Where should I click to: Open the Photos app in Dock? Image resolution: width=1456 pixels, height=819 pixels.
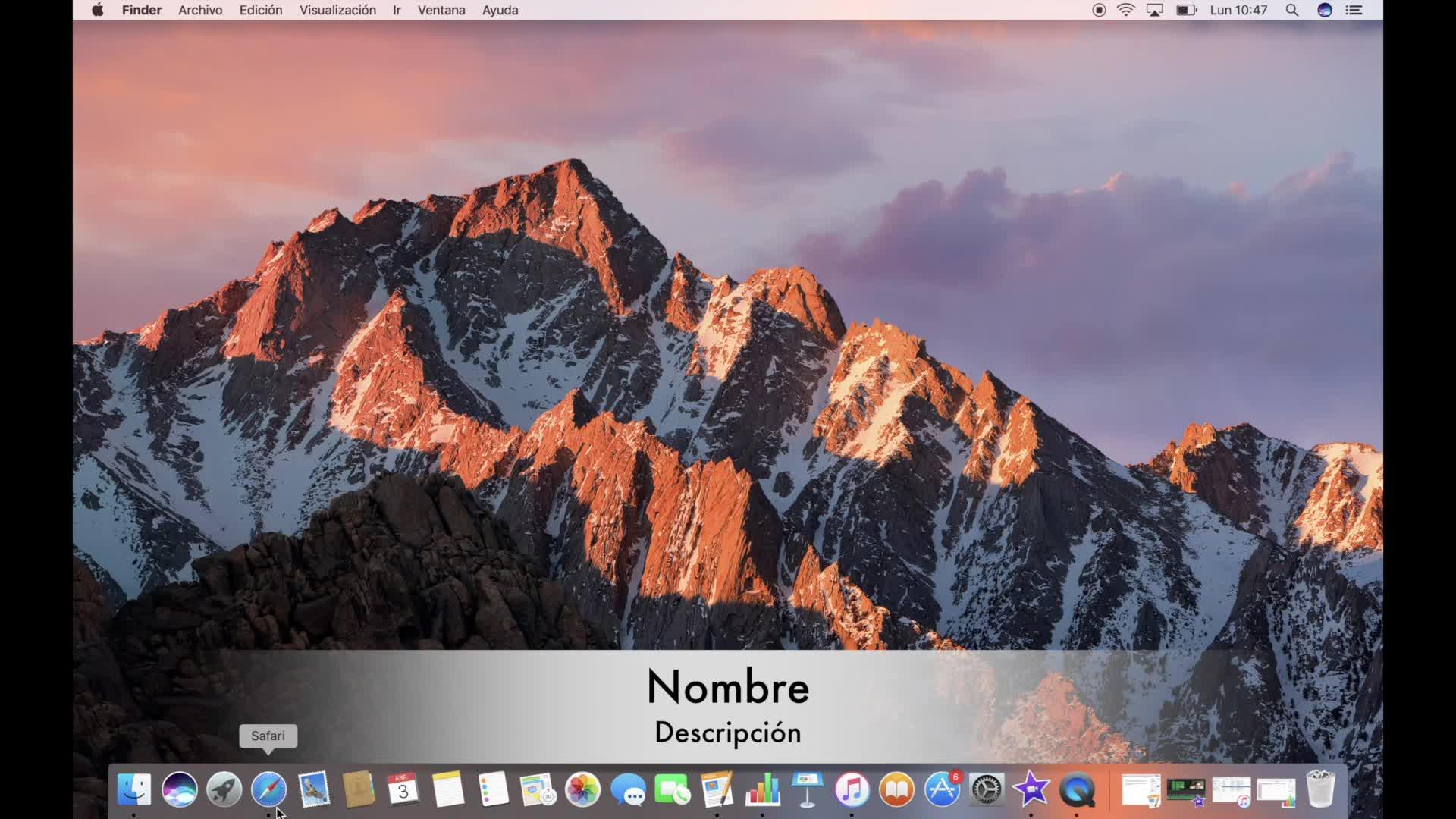point(582,789)
